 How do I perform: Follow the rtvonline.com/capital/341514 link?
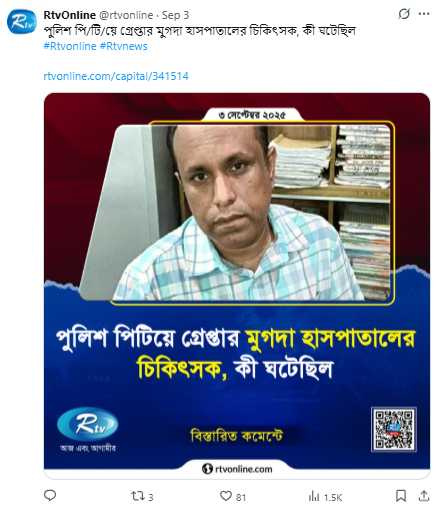tap(116, 76)
